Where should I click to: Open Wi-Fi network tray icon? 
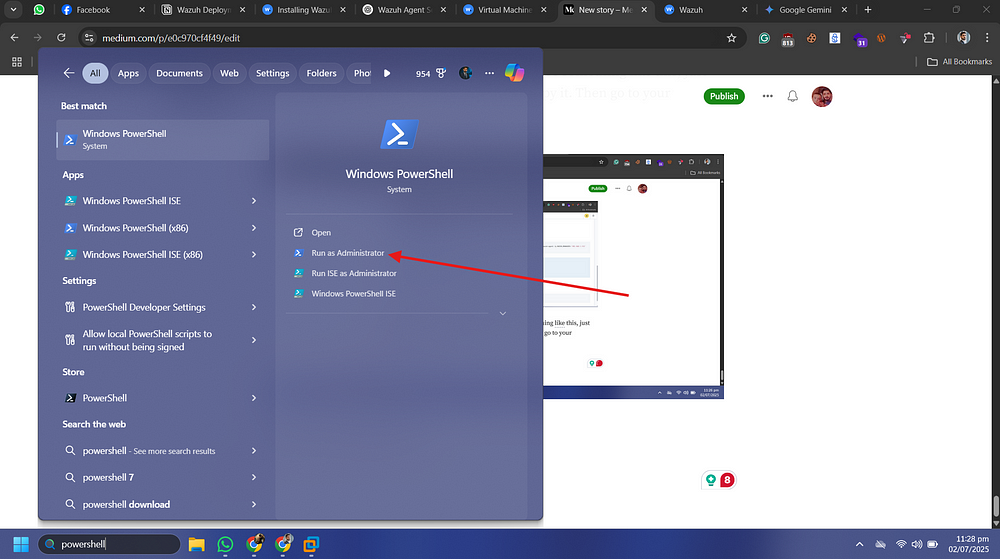[901, 544]
